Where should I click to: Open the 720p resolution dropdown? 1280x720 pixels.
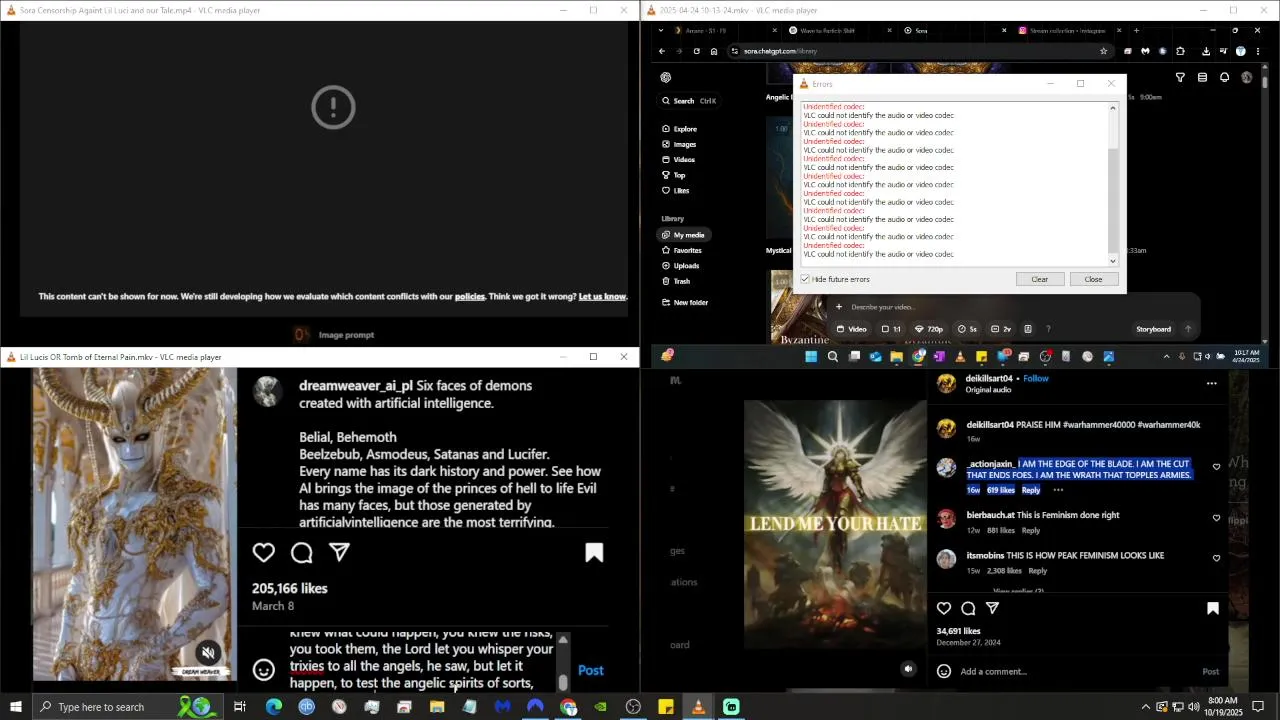tap(929, 329)
